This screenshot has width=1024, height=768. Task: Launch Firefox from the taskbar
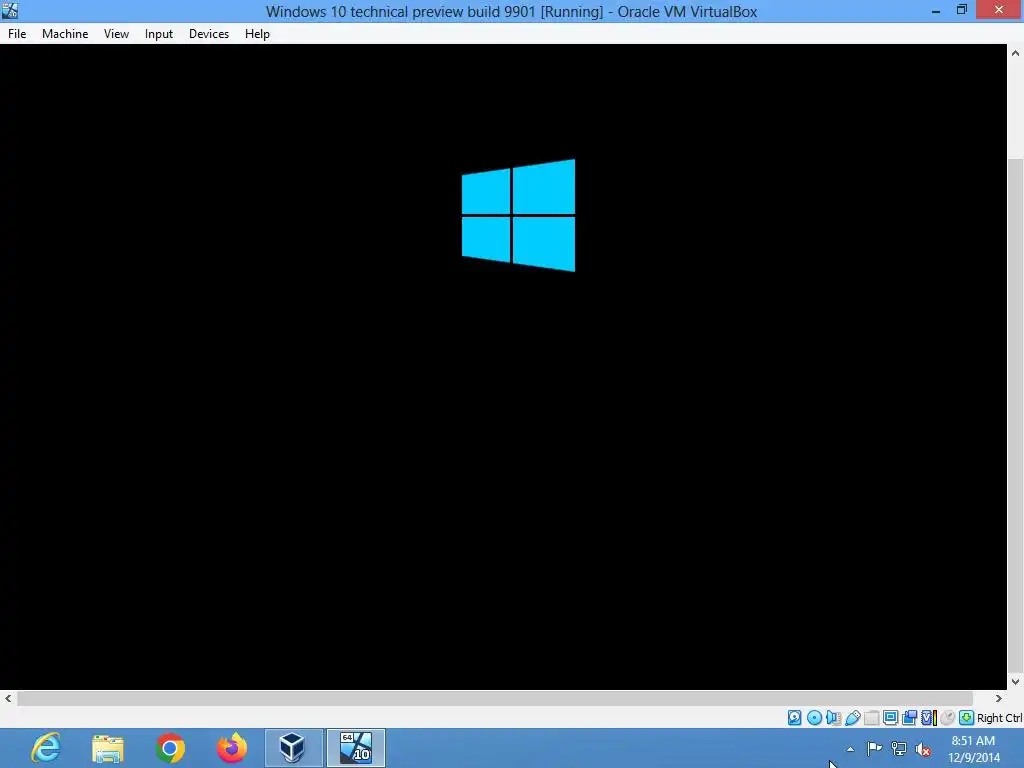click(x=232, y=748)
